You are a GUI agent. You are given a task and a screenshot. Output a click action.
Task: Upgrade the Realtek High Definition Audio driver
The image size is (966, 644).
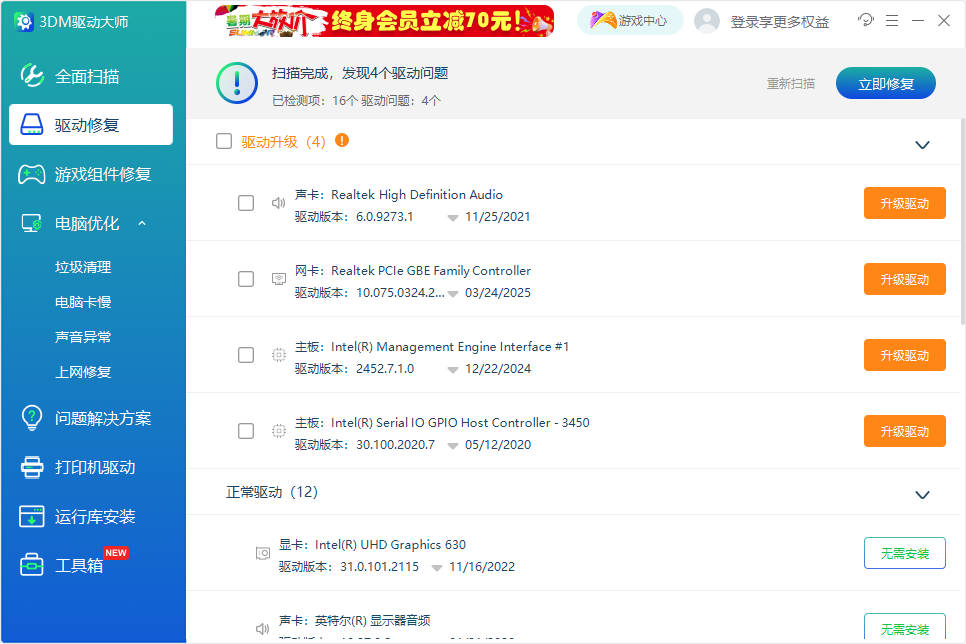pos(904,203)
